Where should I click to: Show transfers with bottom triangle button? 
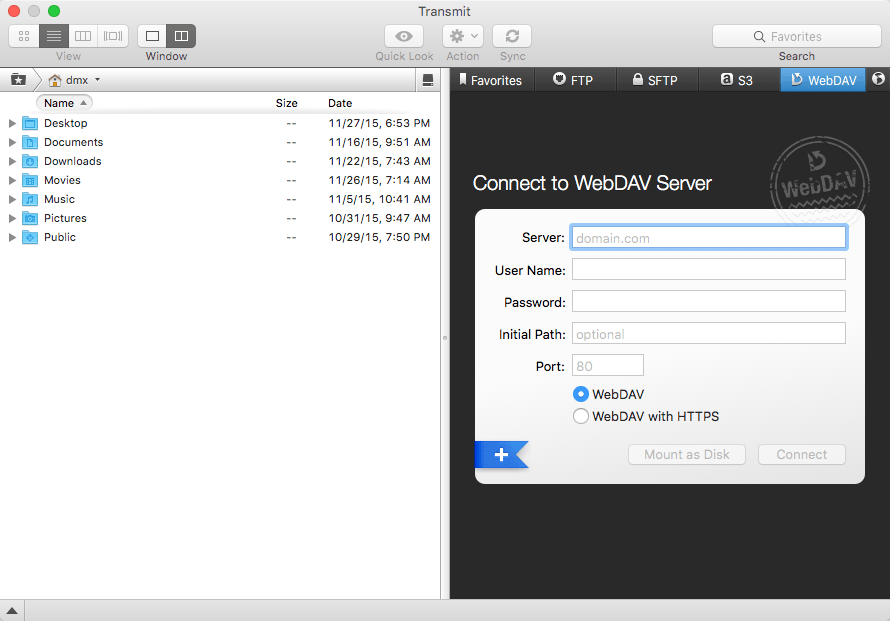pyautogui.click(x=12, y=611)
